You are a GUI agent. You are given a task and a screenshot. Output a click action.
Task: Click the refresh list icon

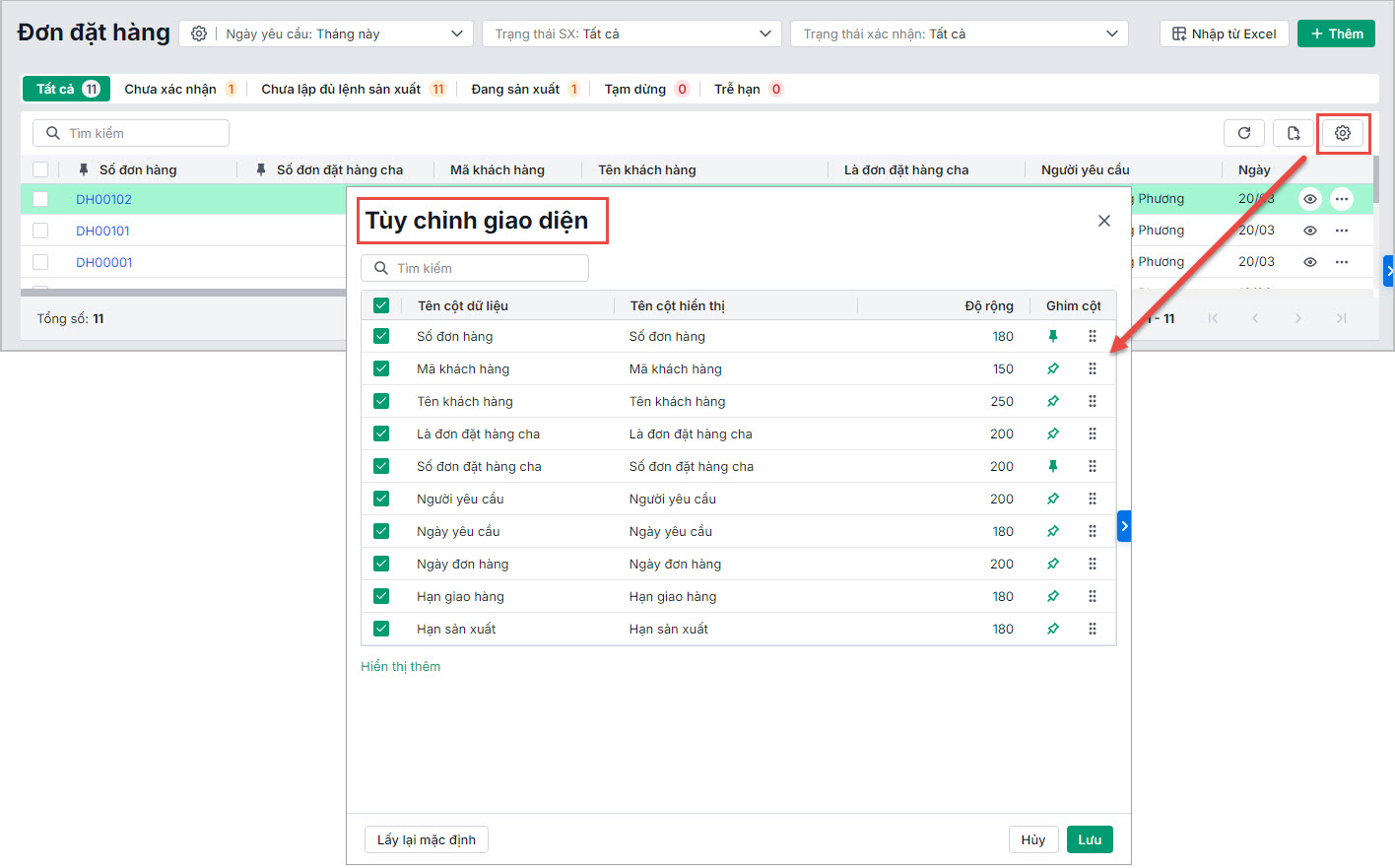[1244, 133]
